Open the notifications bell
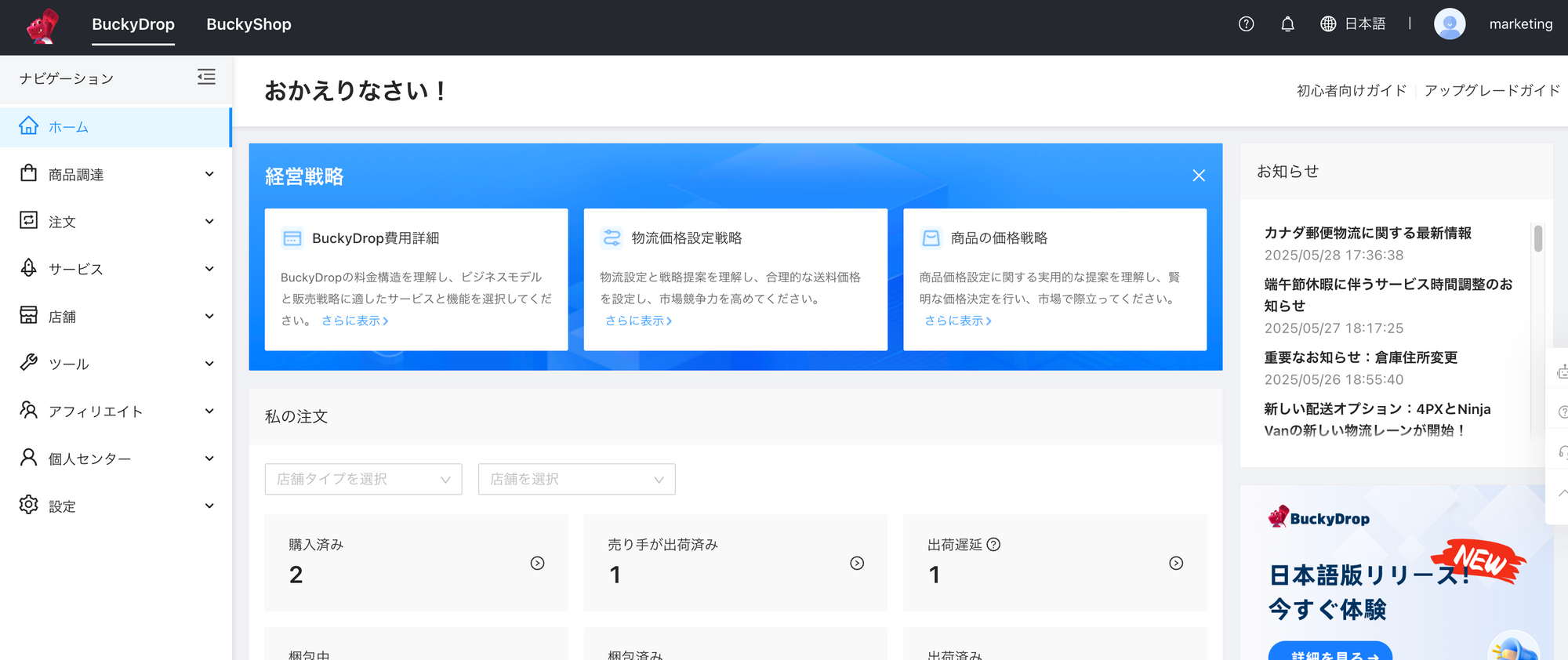 pos(1287,24)
